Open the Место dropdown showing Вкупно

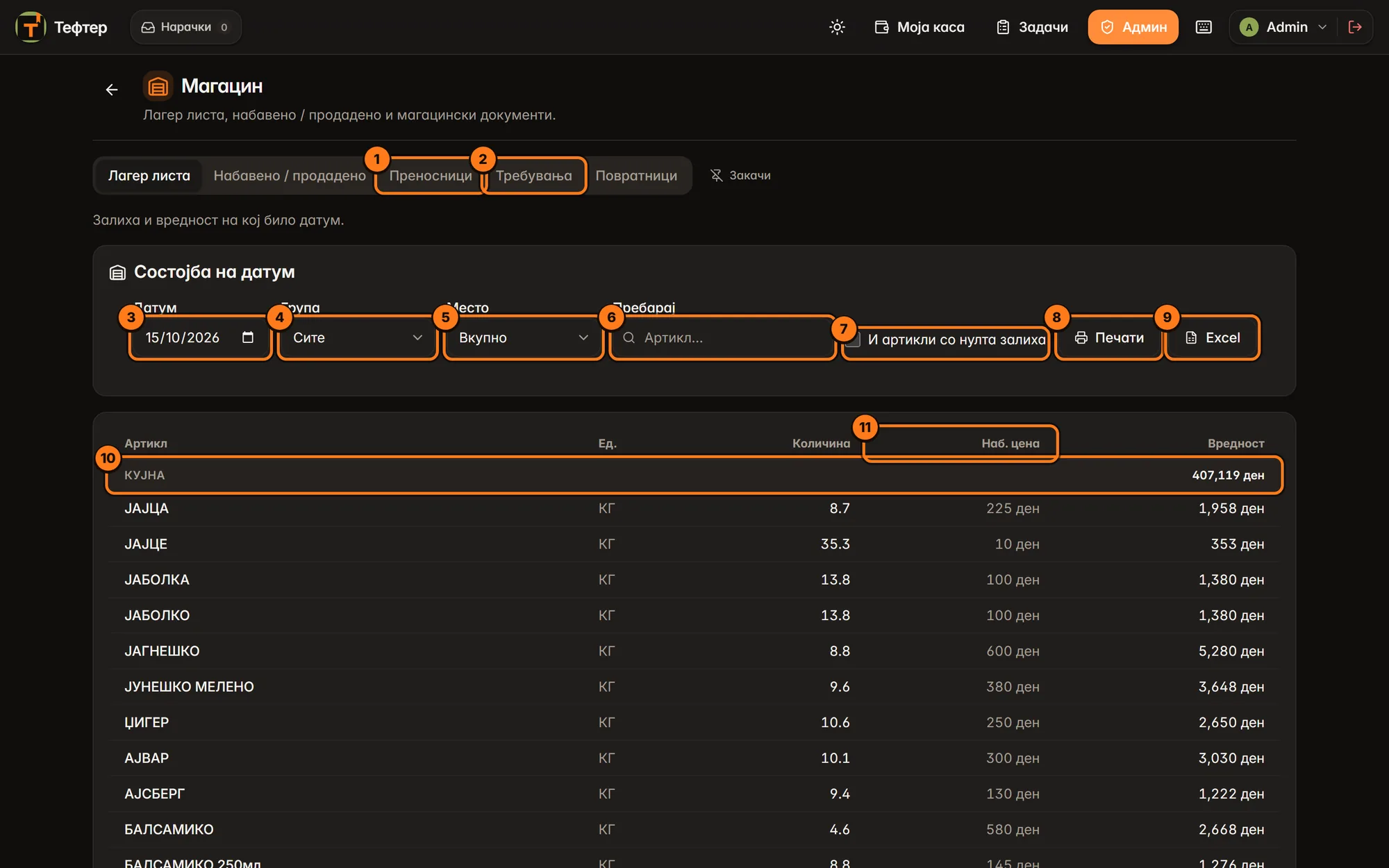[523, 337]
